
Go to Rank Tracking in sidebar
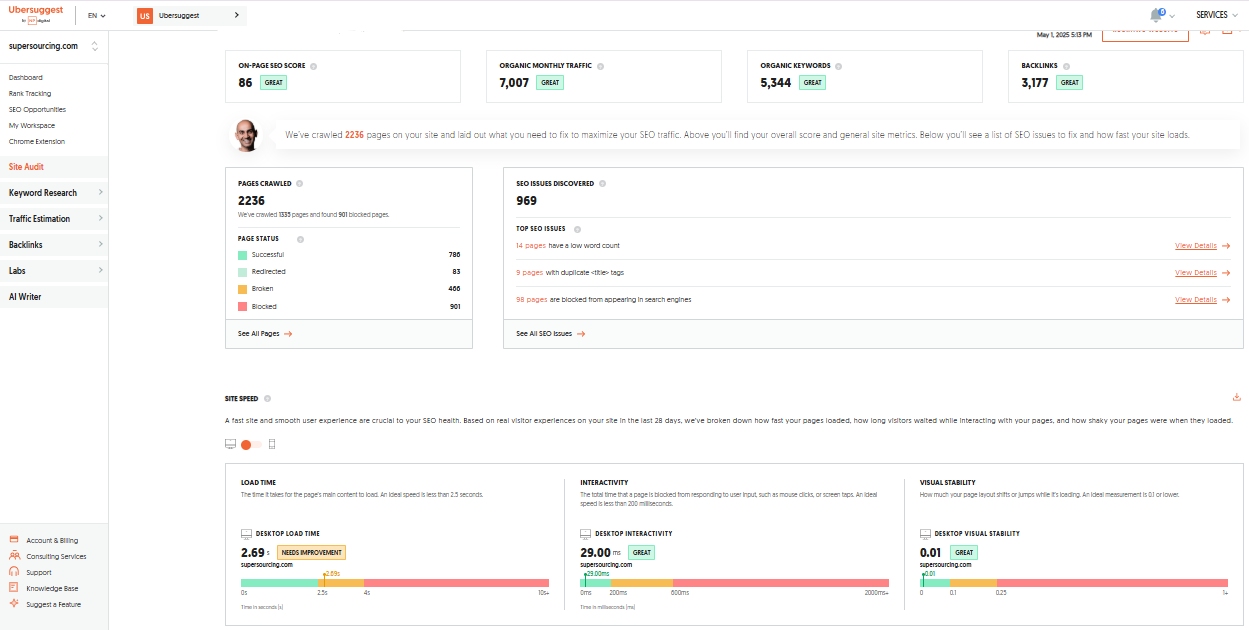tap(30, 93)
